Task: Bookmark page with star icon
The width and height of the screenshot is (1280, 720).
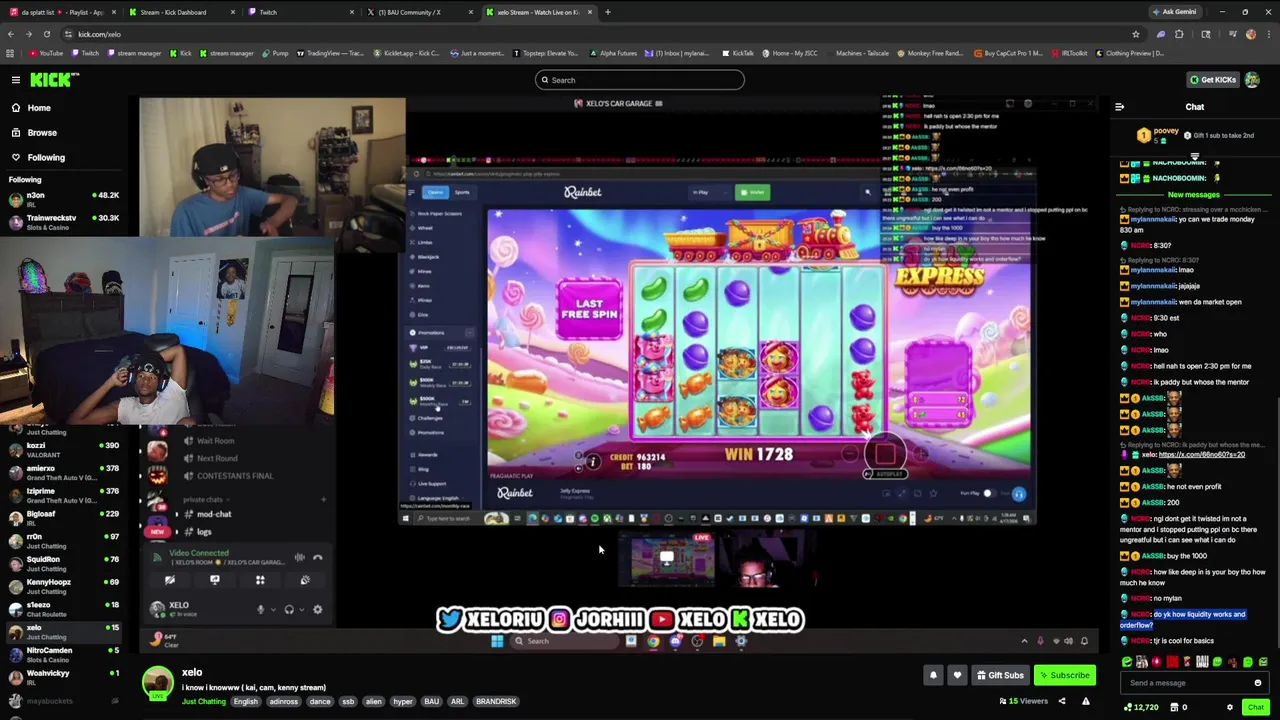Action: pos(1136,34)
